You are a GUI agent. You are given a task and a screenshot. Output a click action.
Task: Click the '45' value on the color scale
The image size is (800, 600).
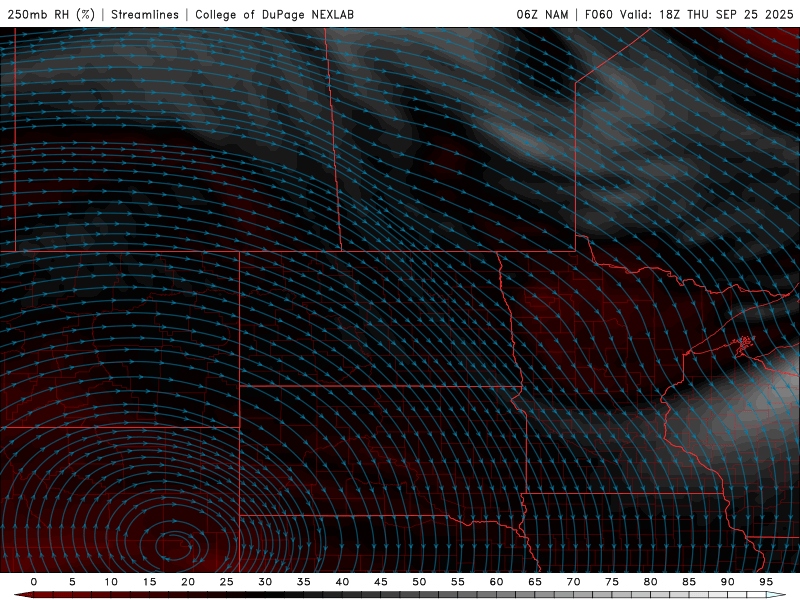coord(381,582)
